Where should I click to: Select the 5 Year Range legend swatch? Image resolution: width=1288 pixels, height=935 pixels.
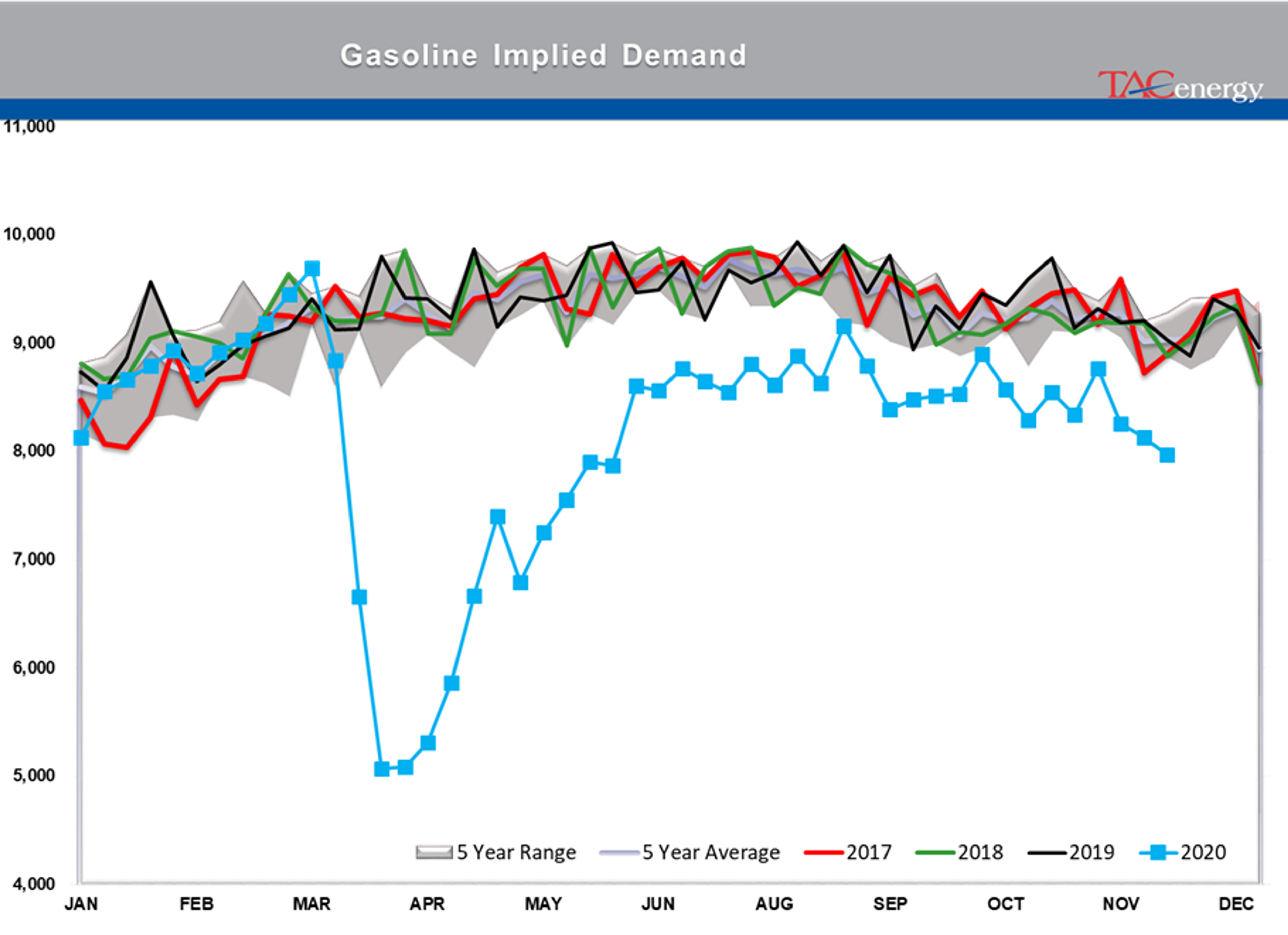[x=434, y=852]
